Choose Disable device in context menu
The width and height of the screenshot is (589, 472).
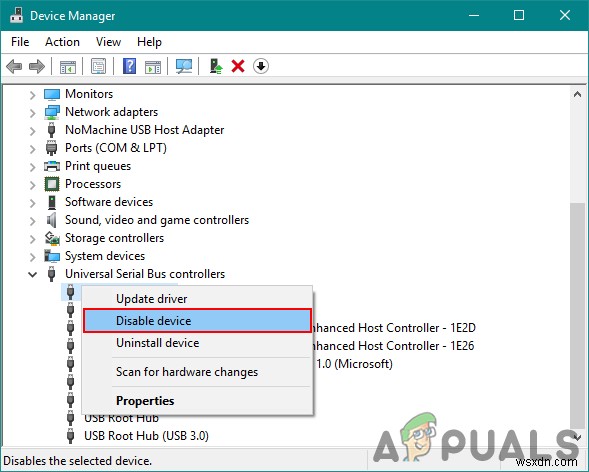point(197,321)
